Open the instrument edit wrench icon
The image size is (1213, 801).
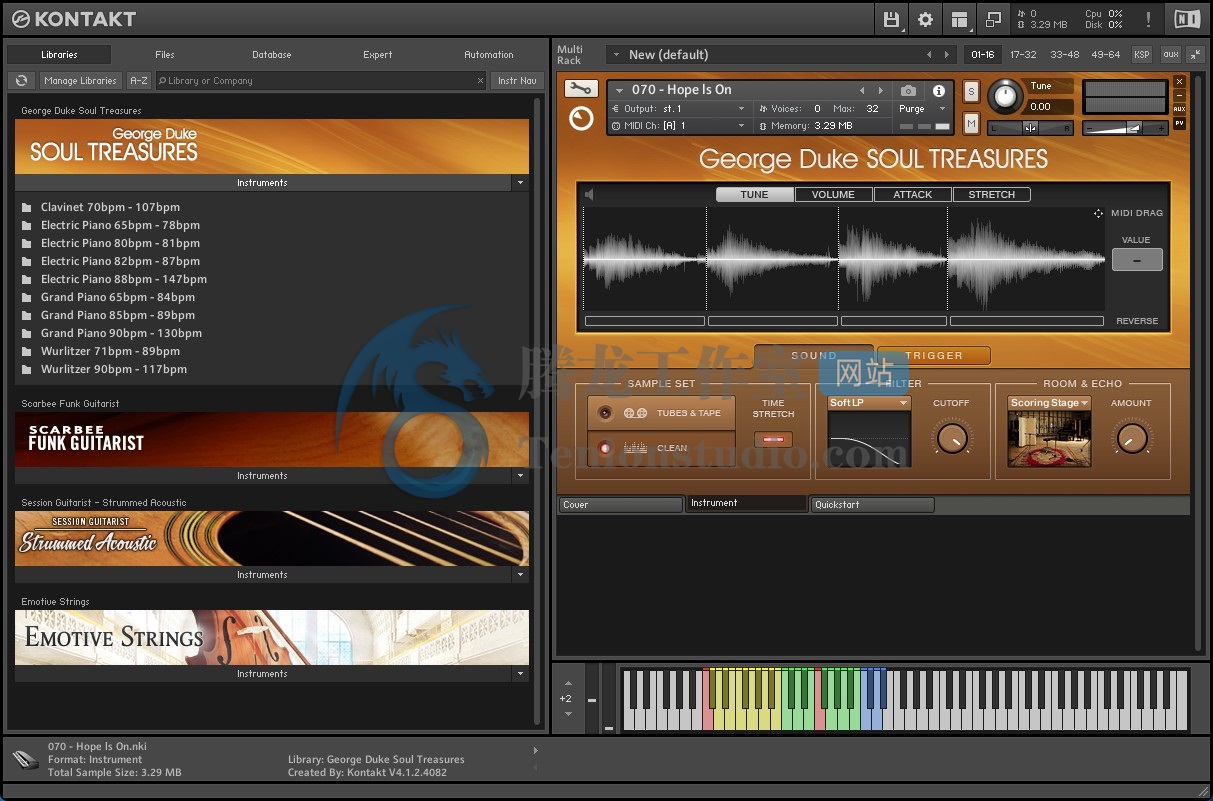point(581,88)
